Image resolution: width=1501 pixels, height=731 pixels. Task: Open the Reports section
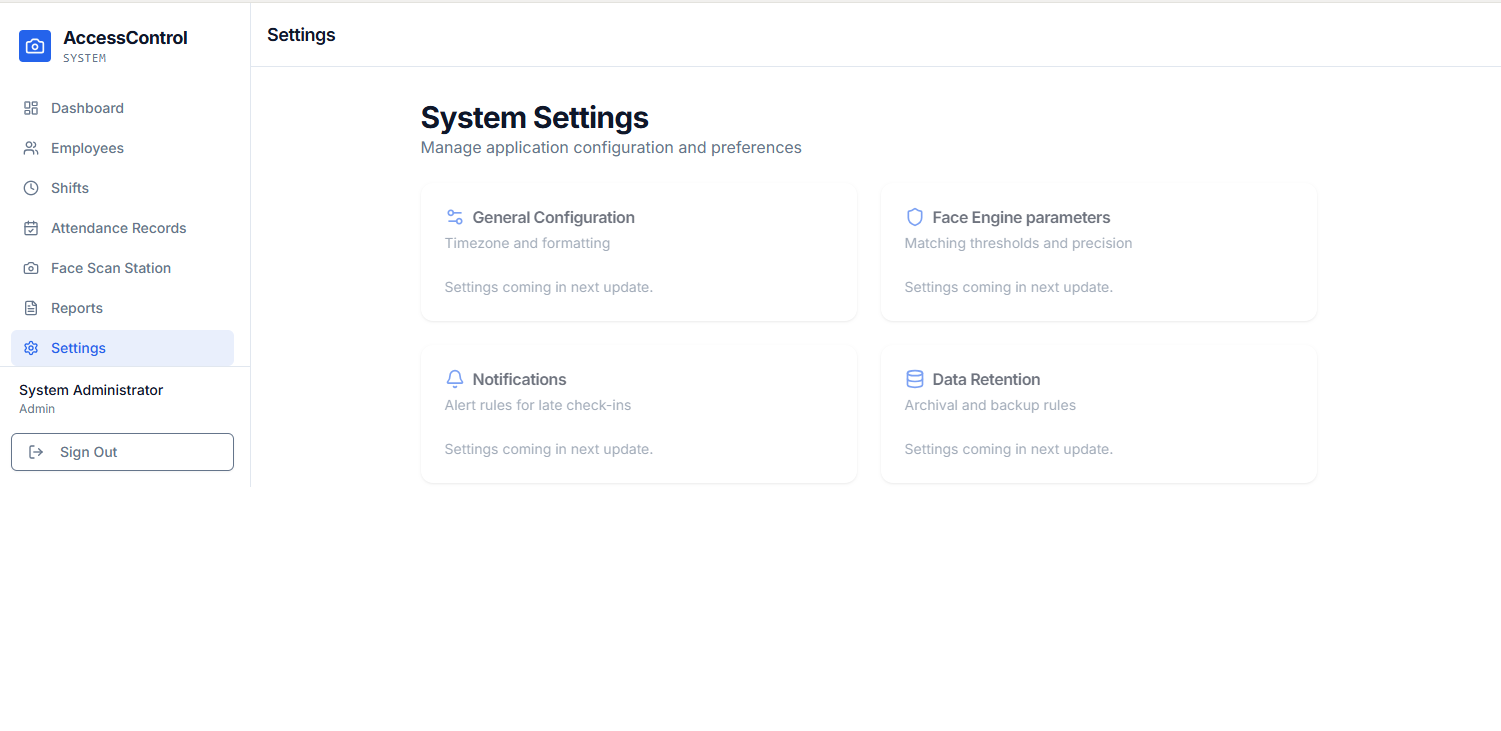[77, 308]
